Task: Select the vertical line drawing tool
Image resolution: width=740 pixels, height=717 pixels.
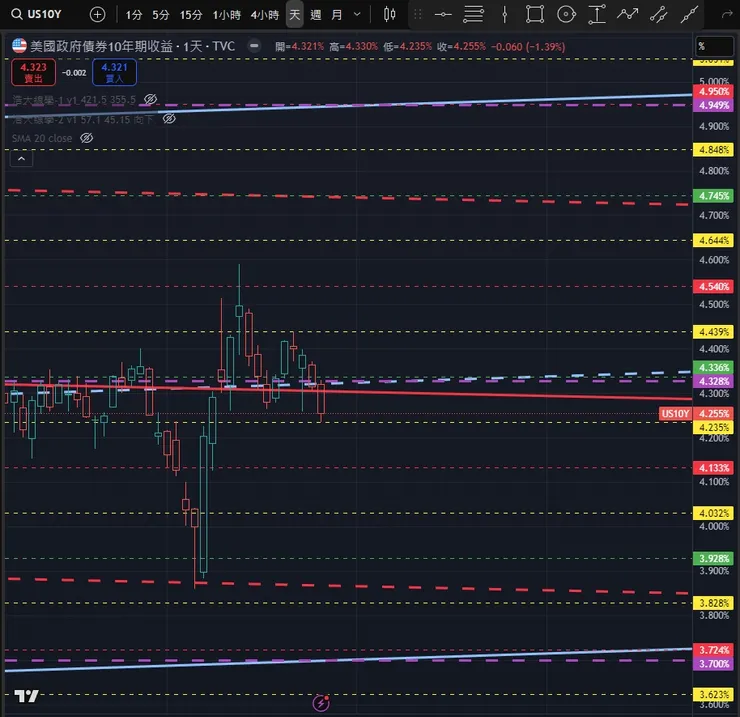Action: 505,15
